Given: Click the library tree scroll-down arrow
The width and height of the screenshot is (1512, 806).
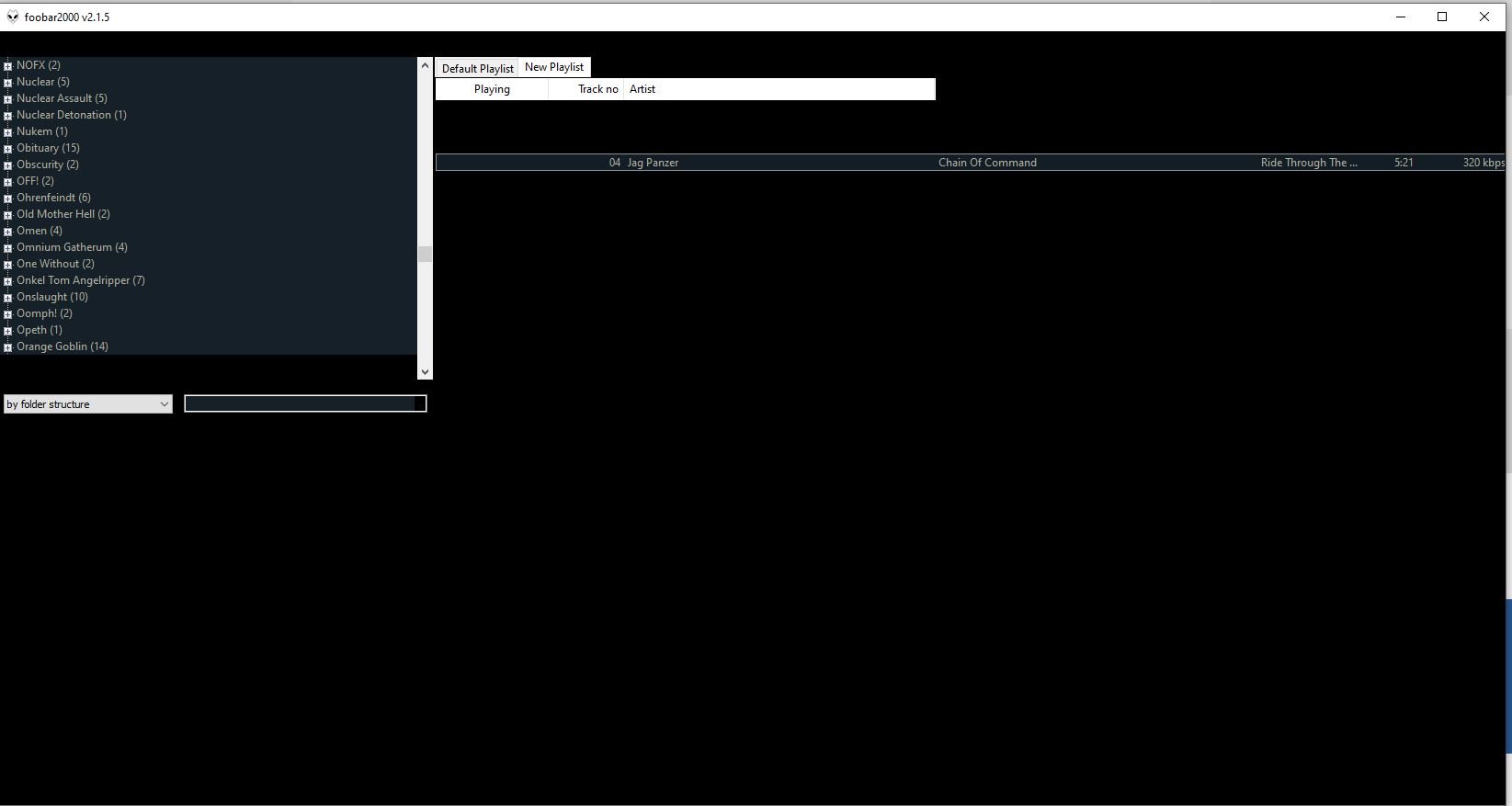Looking at the screenshot, I should coord(425,372).
